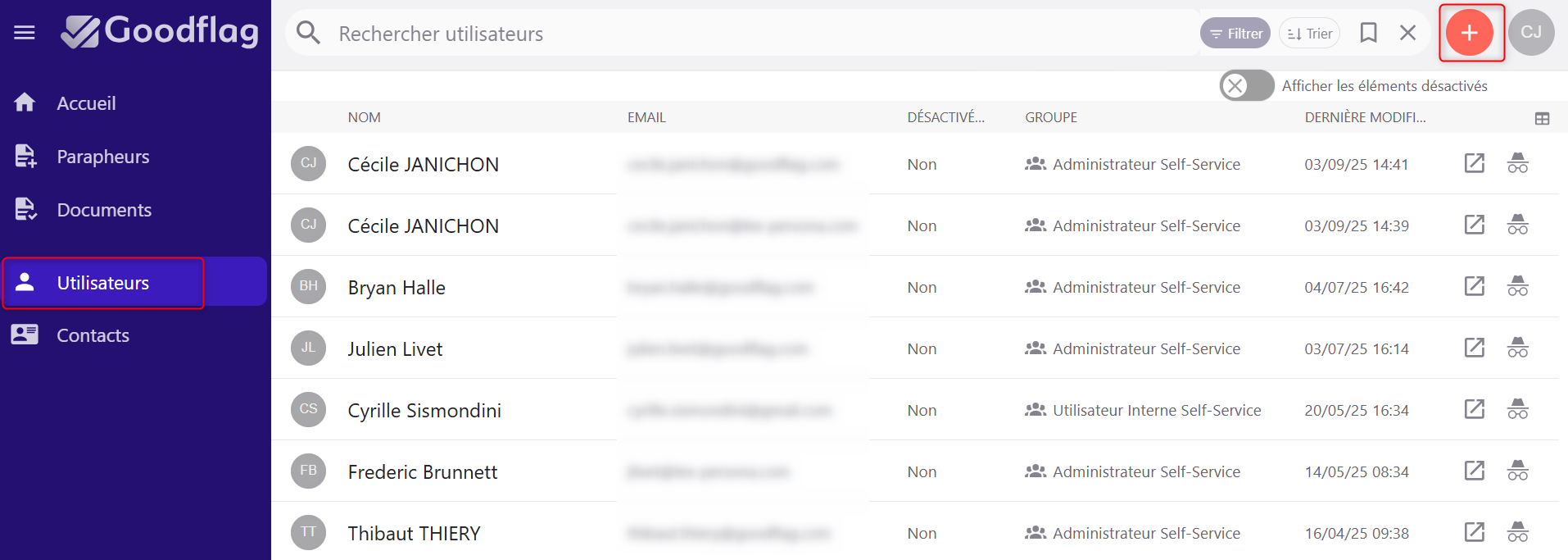The width and height of the screenshot is (1568, 560).
Task: Go to Accueil home page
Action: pos(86,103)
